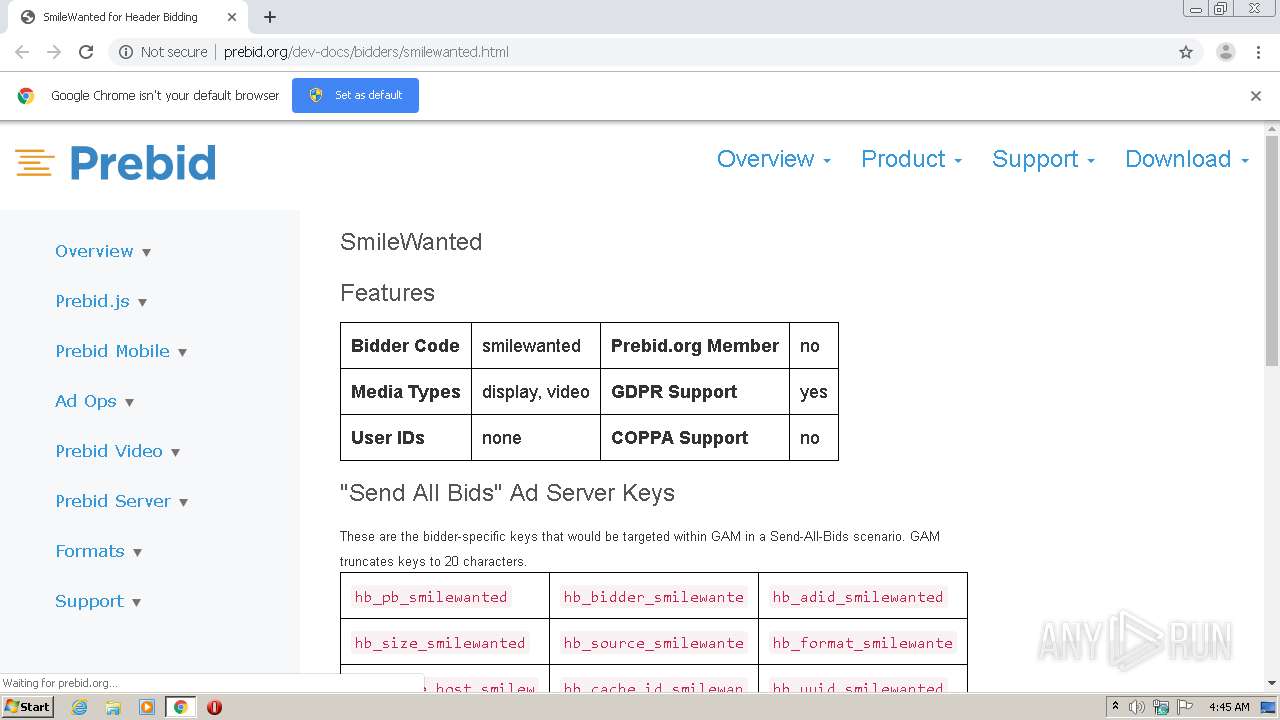Click the GDPR Support table cell
The width and height of the screenshot is (1280, 720).
pyautogui.click(x=695, y=392)
